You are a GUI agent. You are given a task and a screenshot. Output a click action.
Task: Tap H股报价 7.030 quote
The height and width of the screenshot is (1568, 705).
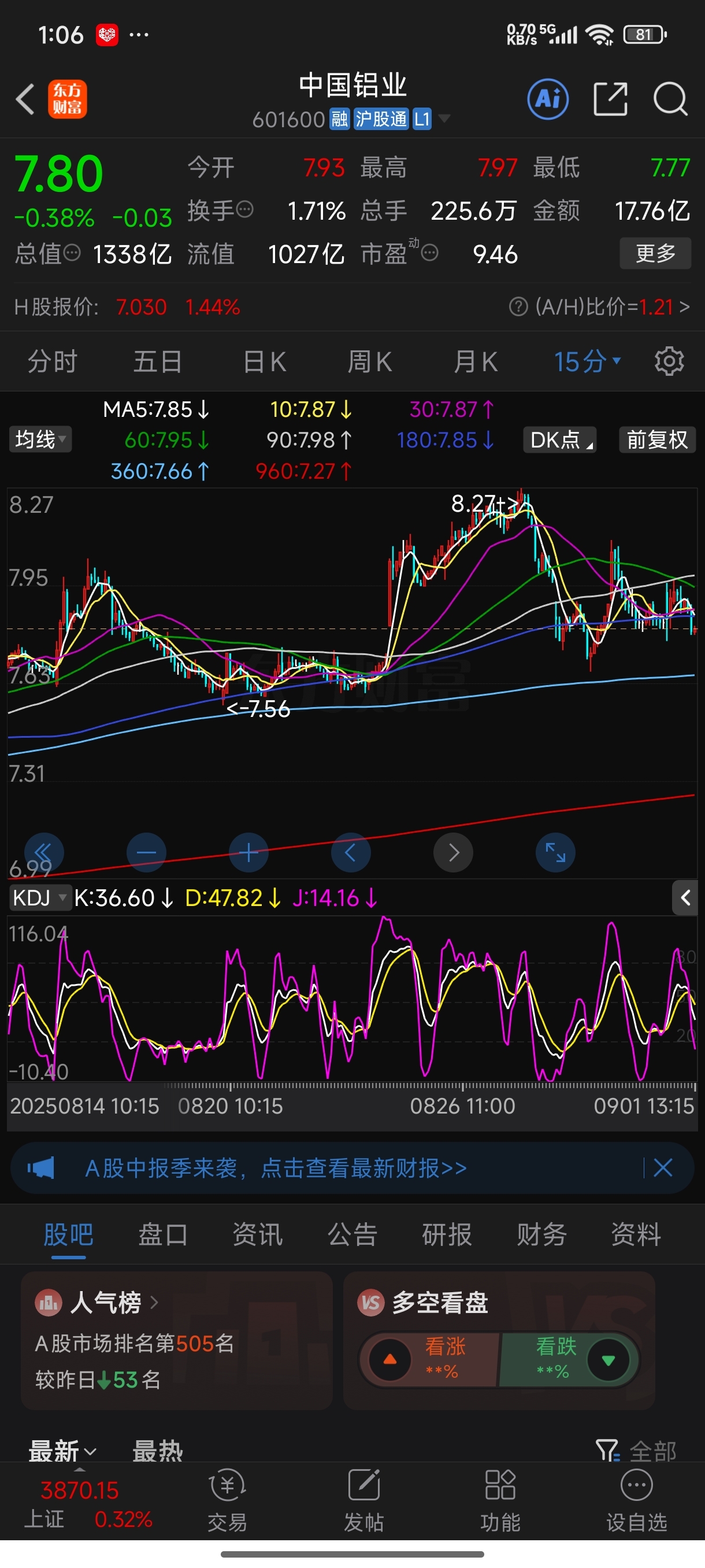(x=141, y=307)
